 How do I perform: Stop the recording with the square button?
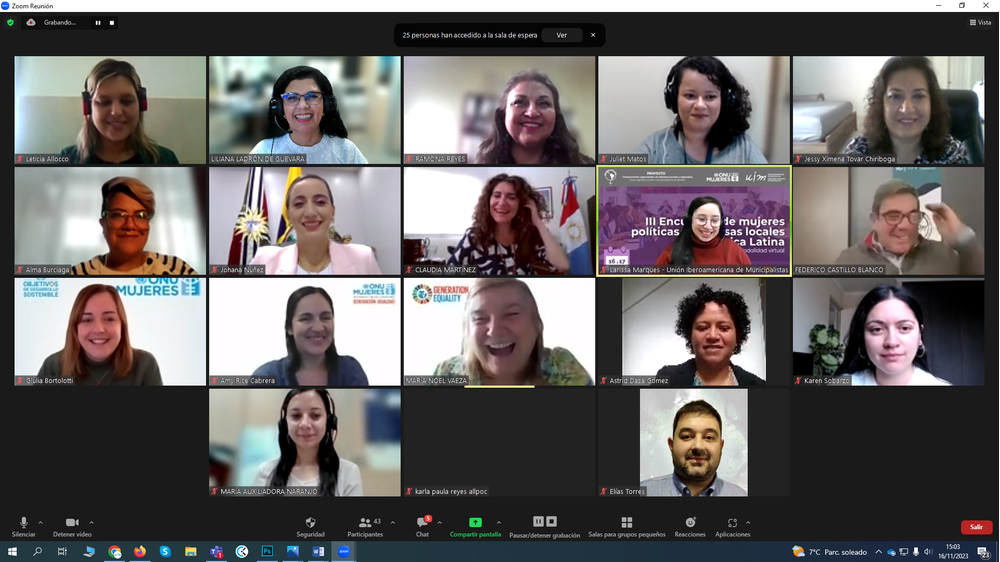point(112,22)
